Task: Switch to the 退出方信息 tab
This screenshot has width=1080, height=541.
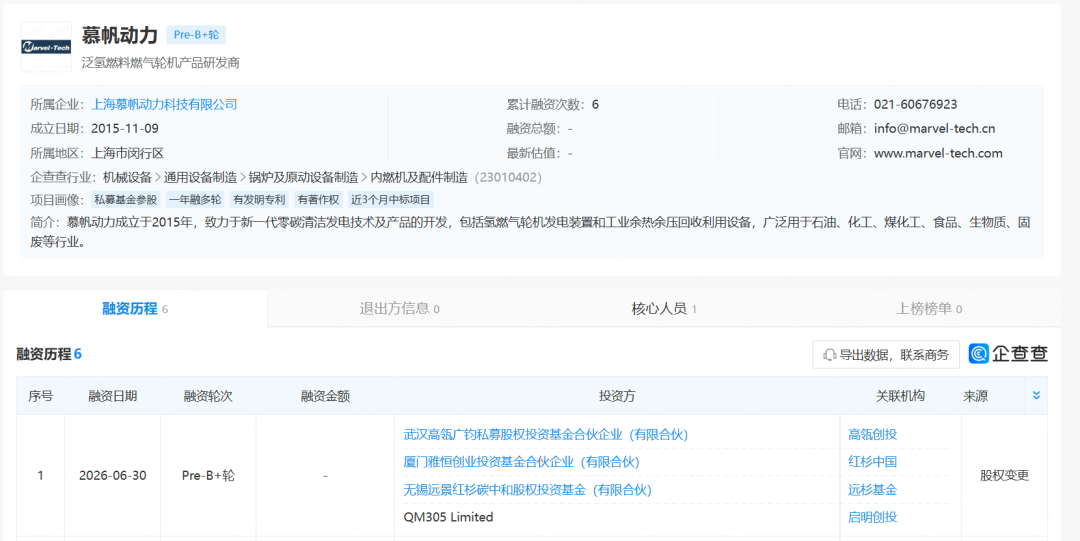Action: coord(399,309)
